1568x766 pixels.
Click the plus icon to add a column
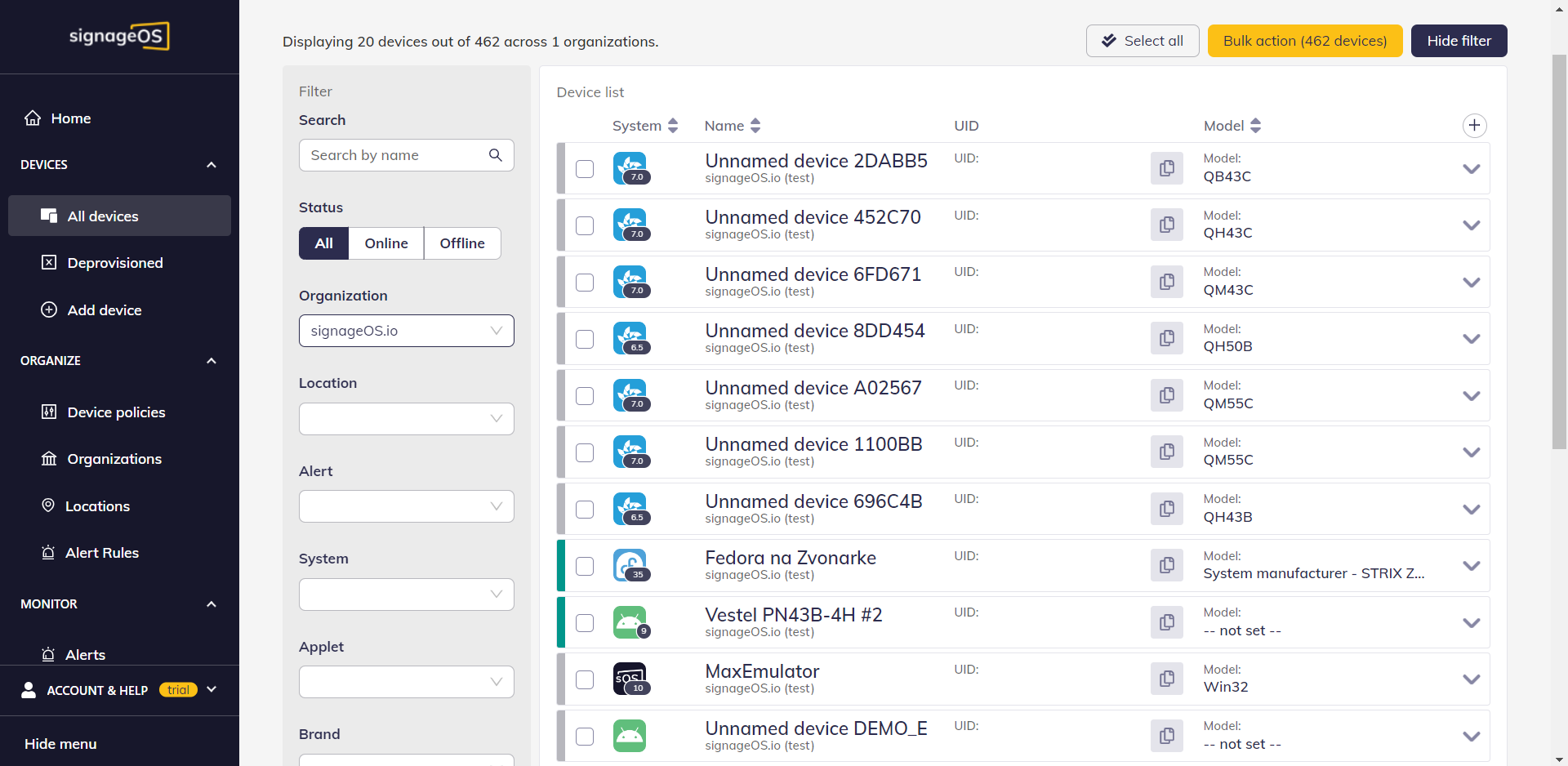coord(1473,126)
